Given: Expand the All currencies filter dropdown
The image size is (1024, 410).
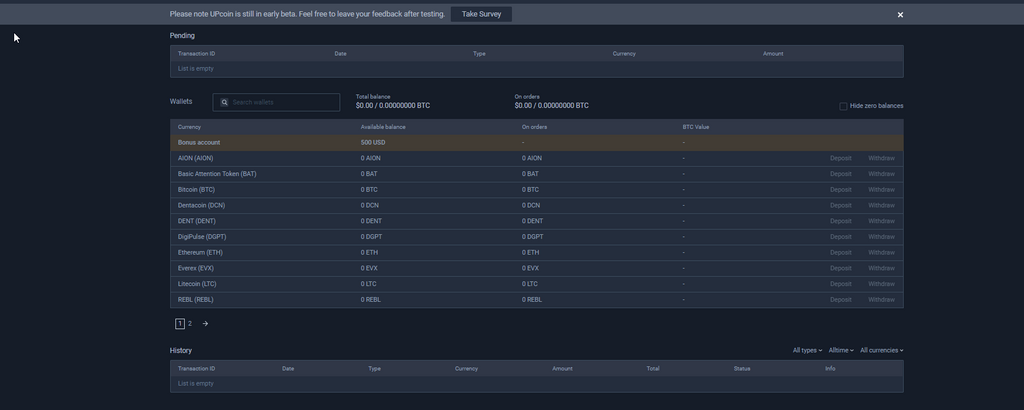Looking at the screenshot, I should click(881, 351).
